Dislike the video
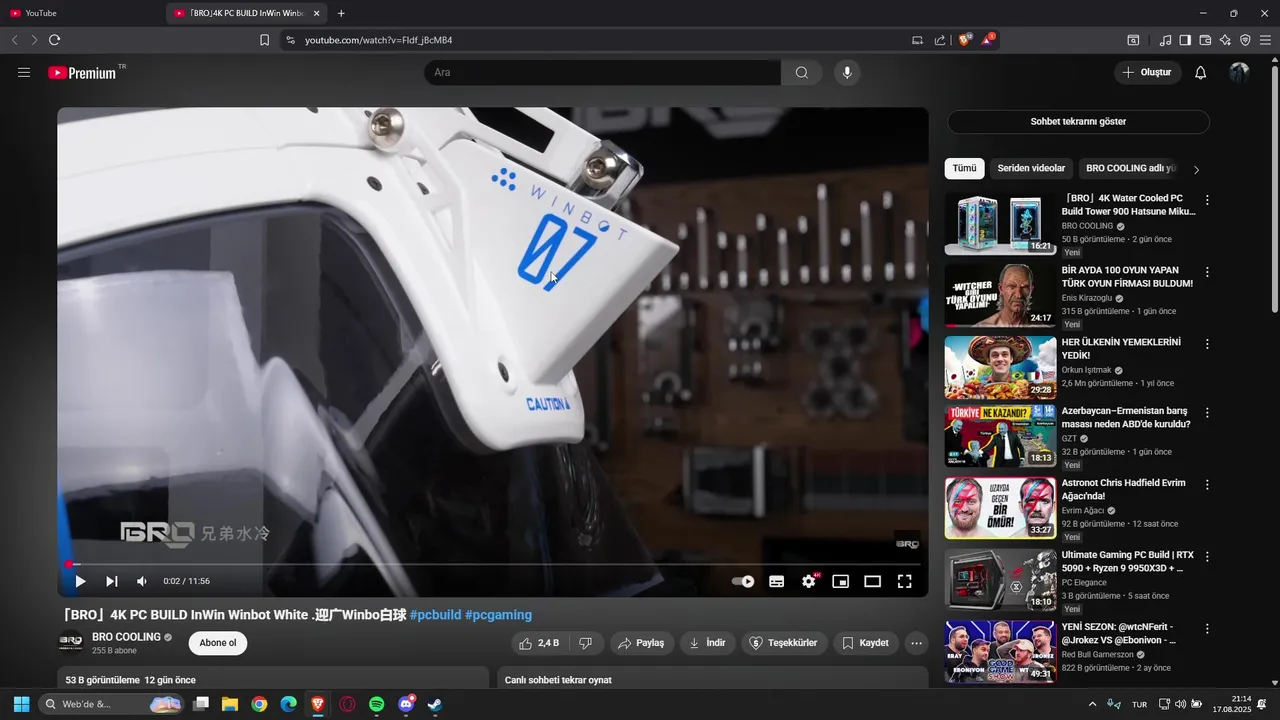 587,643
